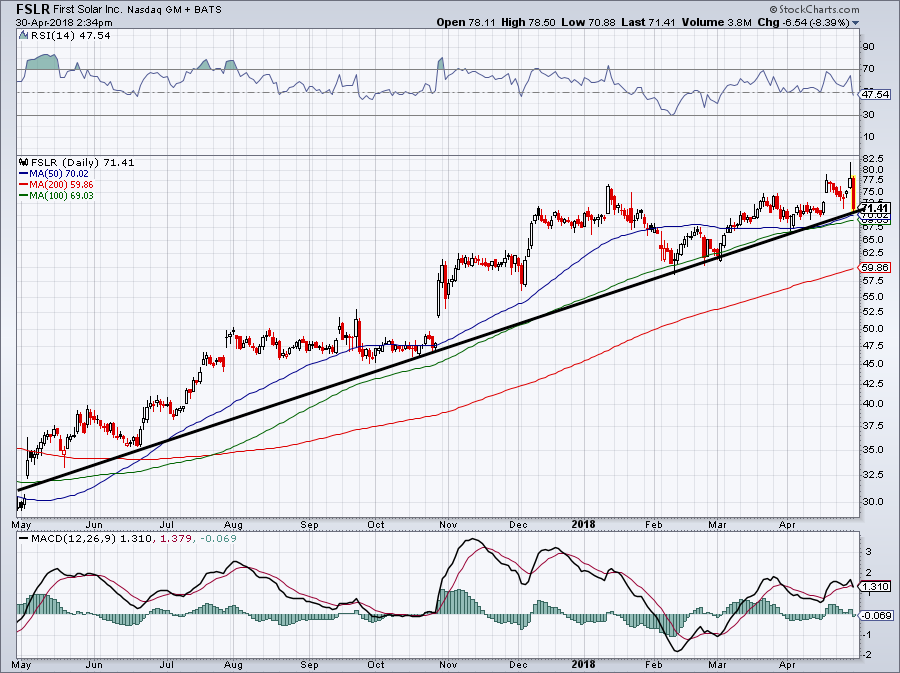This screenshot has height=673, width=900.
Task: Click the 1.379 signal value in the MACD legend
Action: (174, 539)
